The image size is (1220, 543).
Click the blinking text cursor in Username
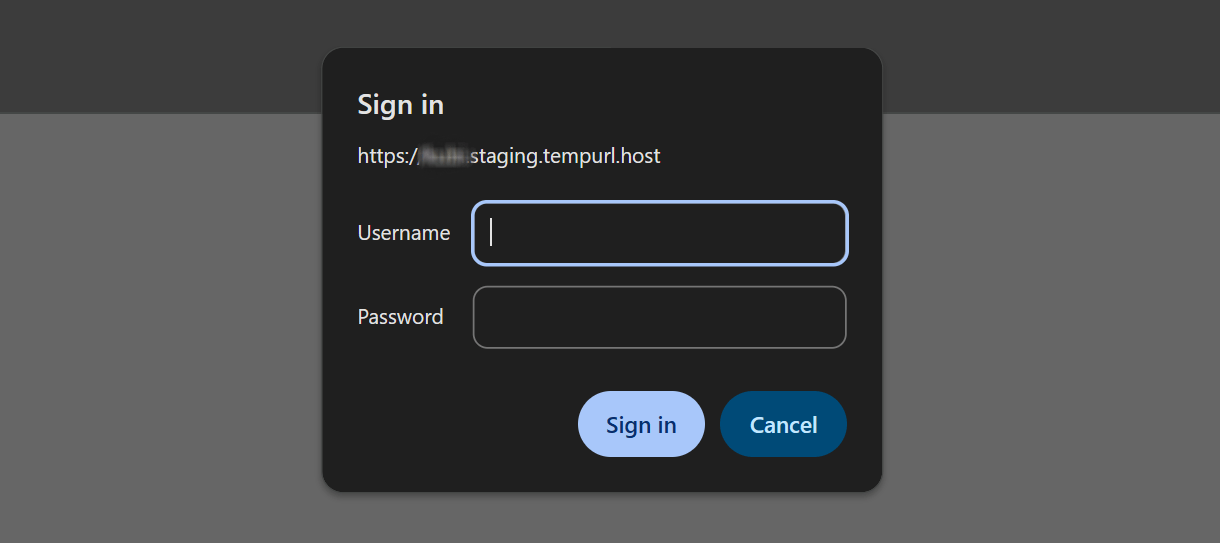tap(491, 233)
